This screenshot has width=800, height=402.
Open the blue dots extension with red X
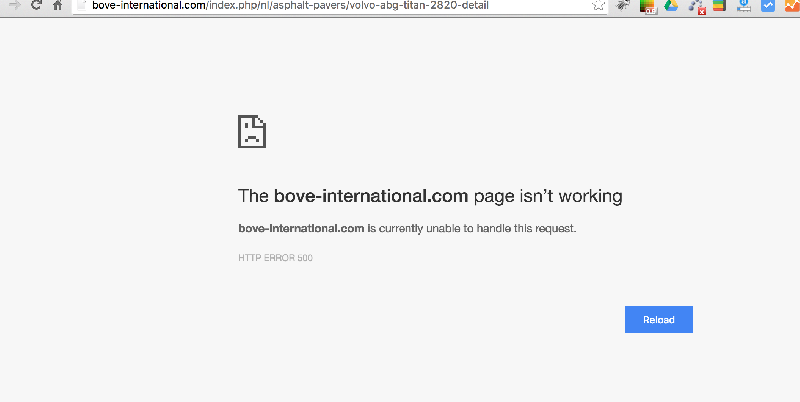tap(696, 6)
